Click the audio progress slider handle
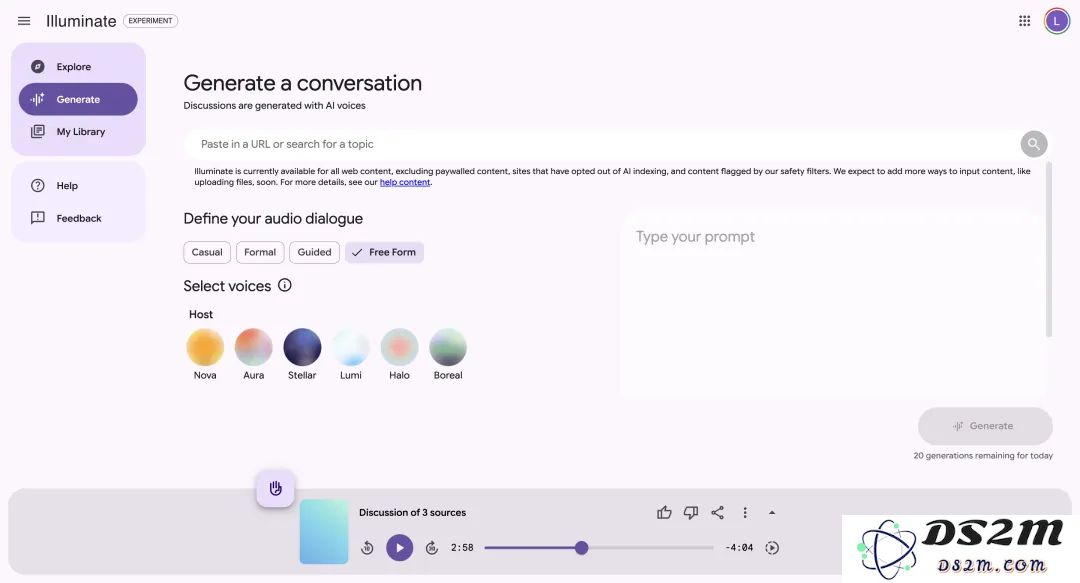 pos(581,548)
